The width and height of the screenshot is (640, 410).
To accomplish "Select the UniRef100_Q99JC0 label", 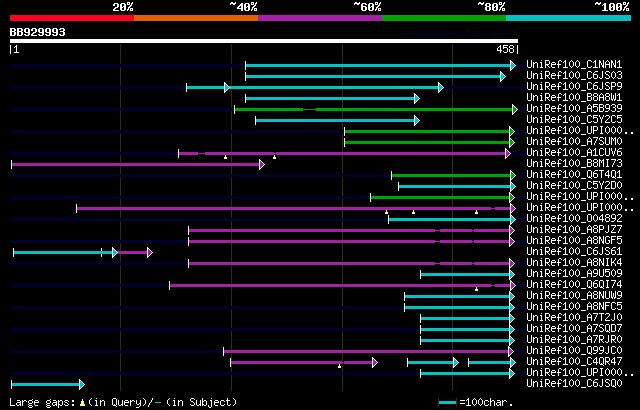I will (x=574, y=351).
